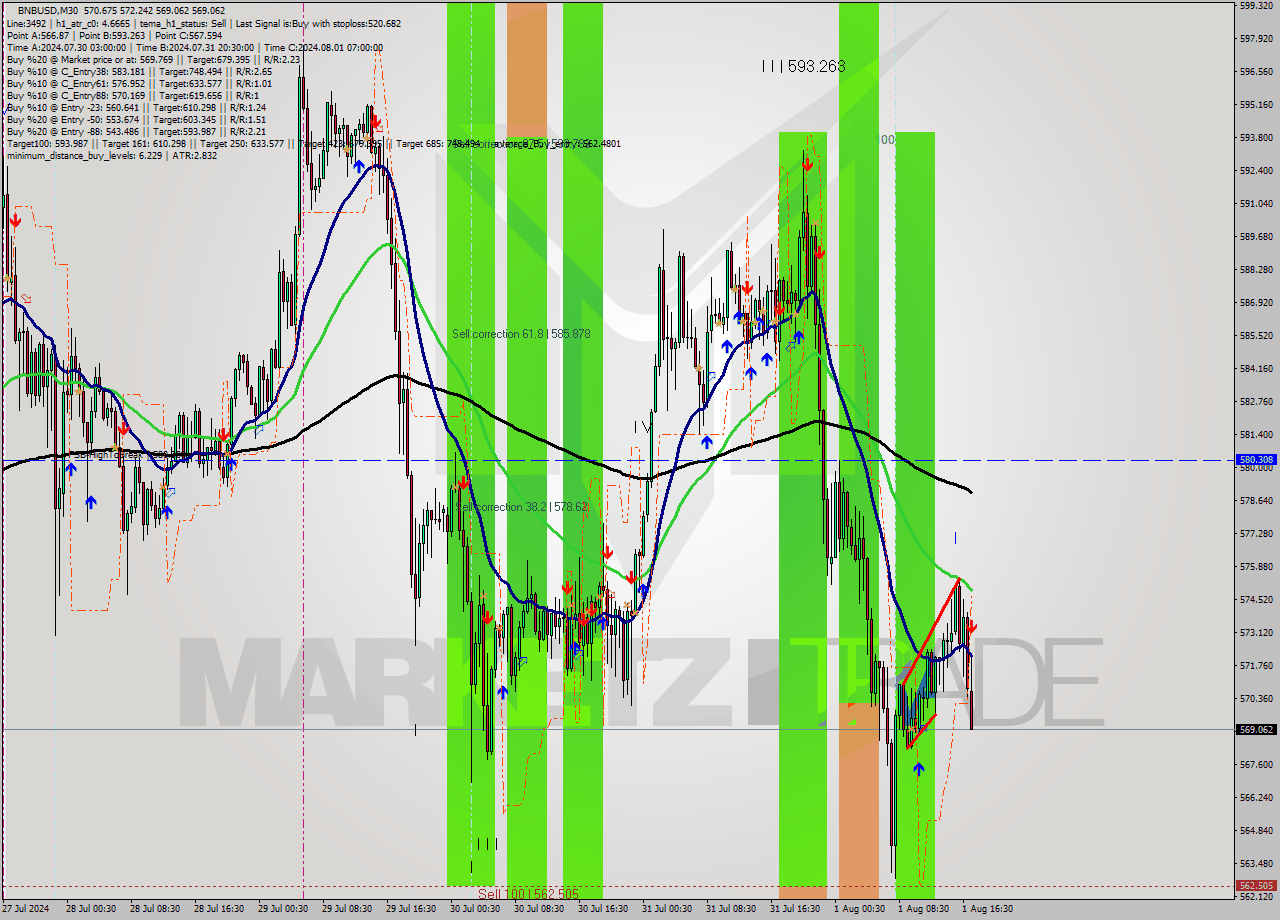Click the 'I I I 593.263' chart label

coord(803,66)
